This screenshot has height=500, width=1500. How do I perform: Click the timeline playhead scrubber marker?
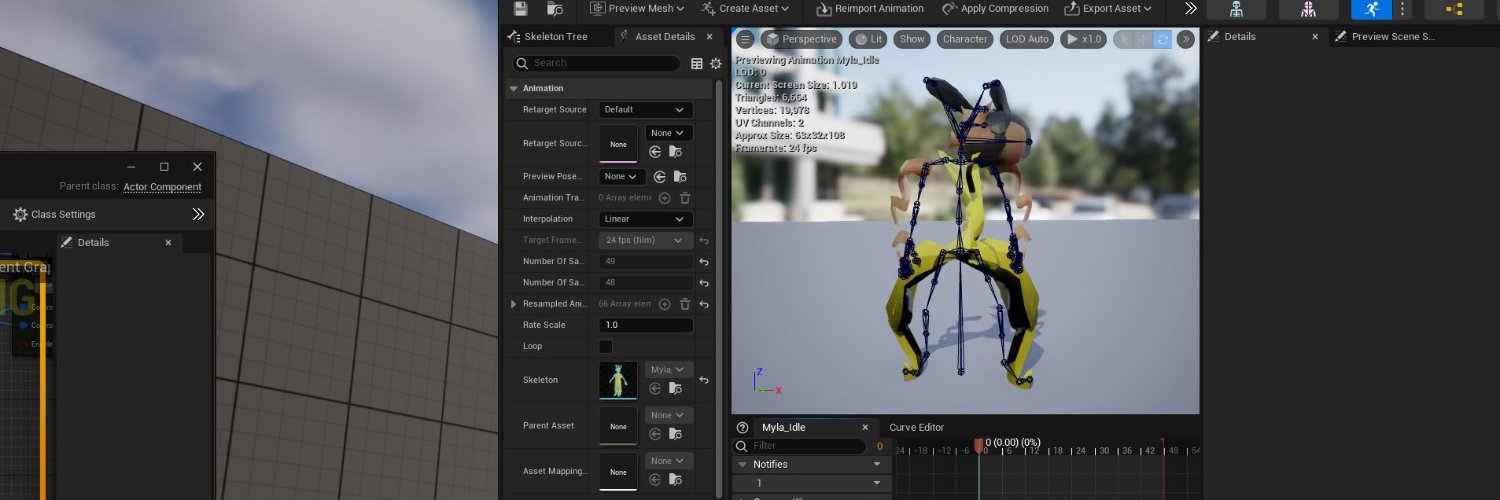(979, 444)
